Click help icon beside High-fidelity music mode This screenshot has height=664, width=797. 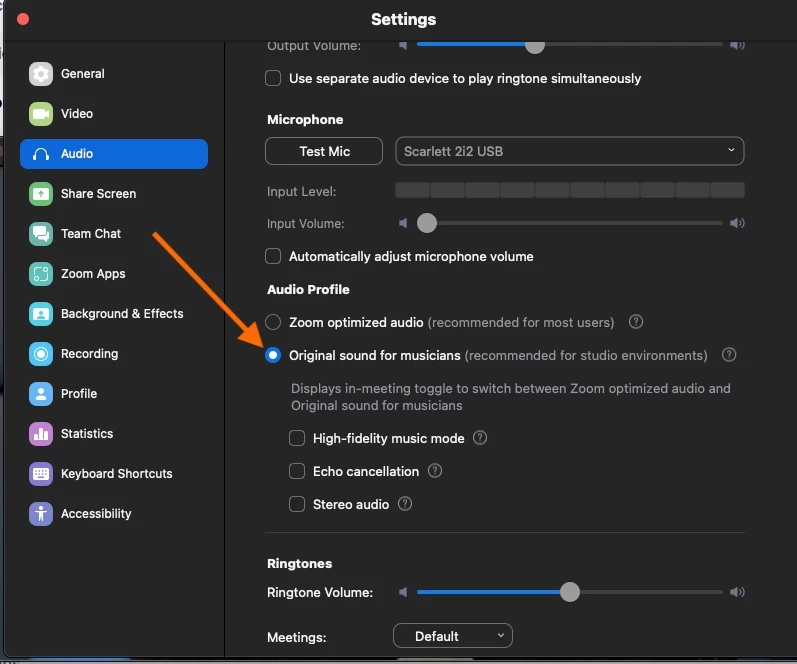tap(480, 438)
